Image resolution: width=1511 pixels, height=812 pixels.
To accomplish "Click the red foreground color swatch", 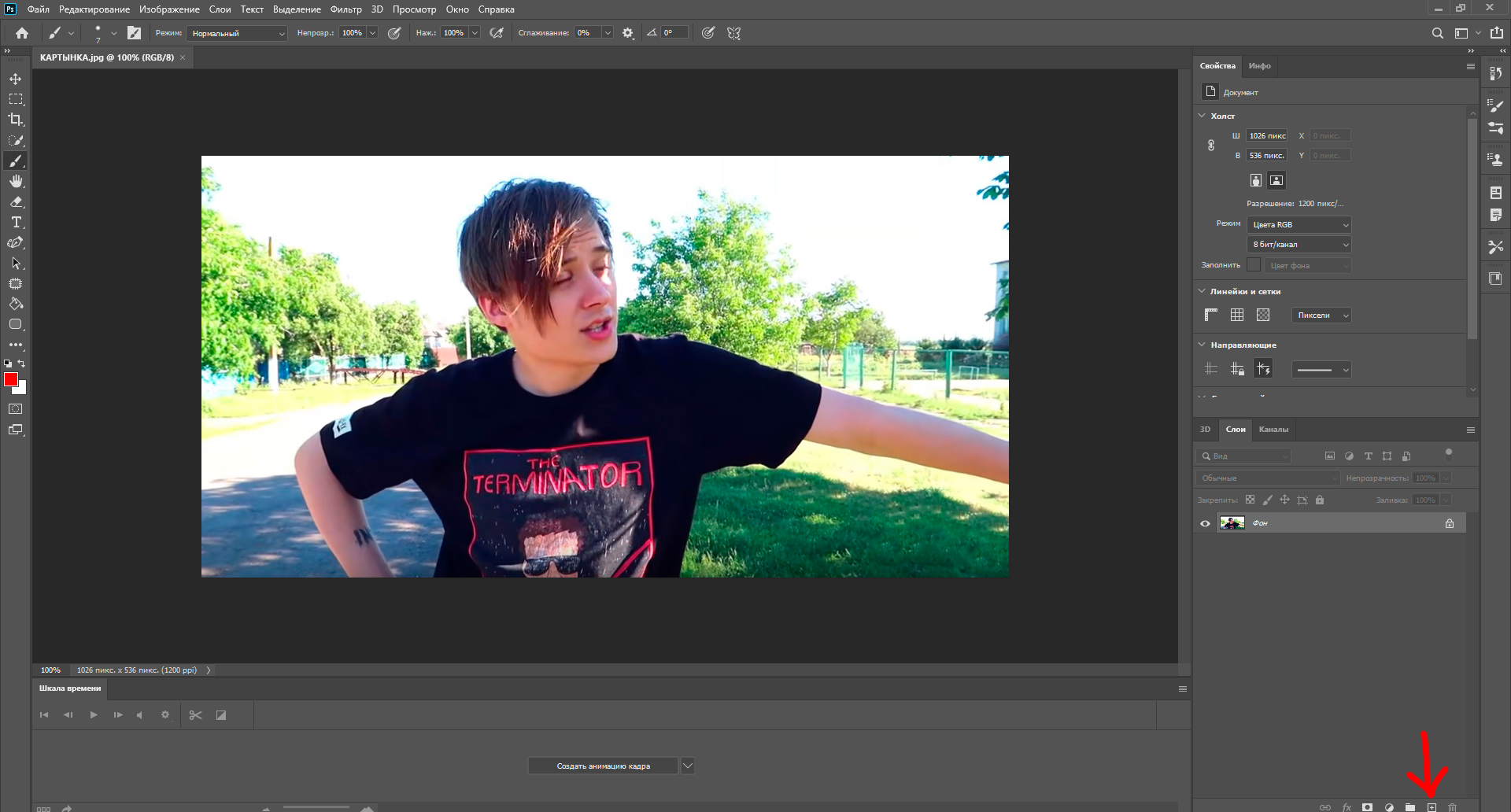I will (x=10, y=379).
